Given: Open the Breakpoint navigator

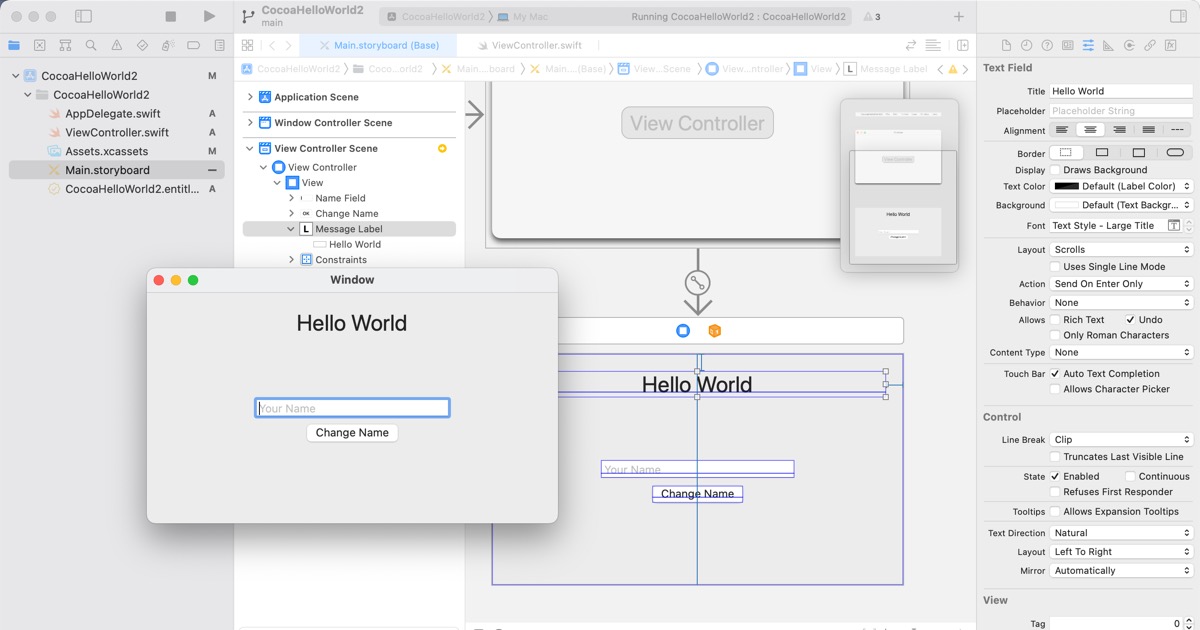Looking at the screenshot, I should click(194, 45).
